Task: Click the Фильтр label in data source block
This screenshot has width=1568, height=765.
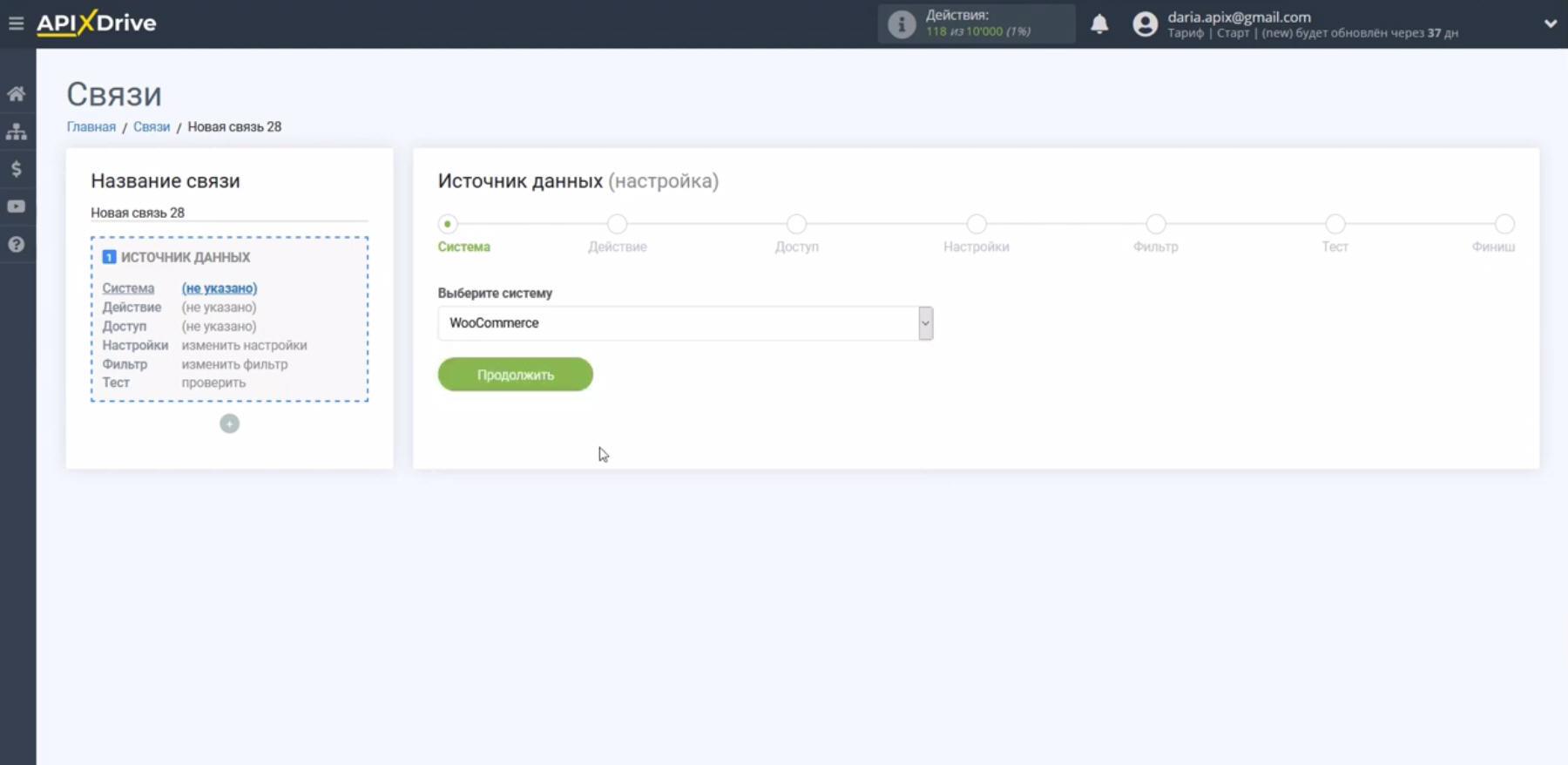Action: click(125, 364)
